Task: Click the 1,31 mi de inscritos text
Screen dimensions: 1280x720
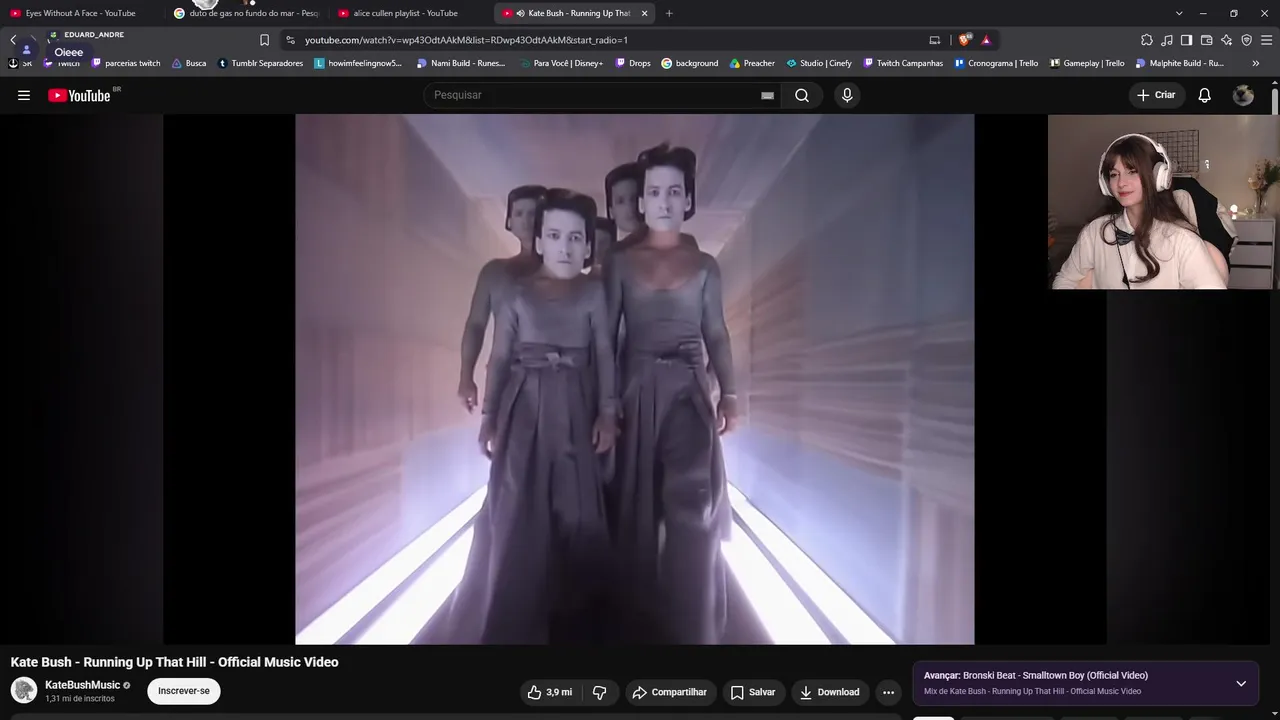Action: (80, 699)
